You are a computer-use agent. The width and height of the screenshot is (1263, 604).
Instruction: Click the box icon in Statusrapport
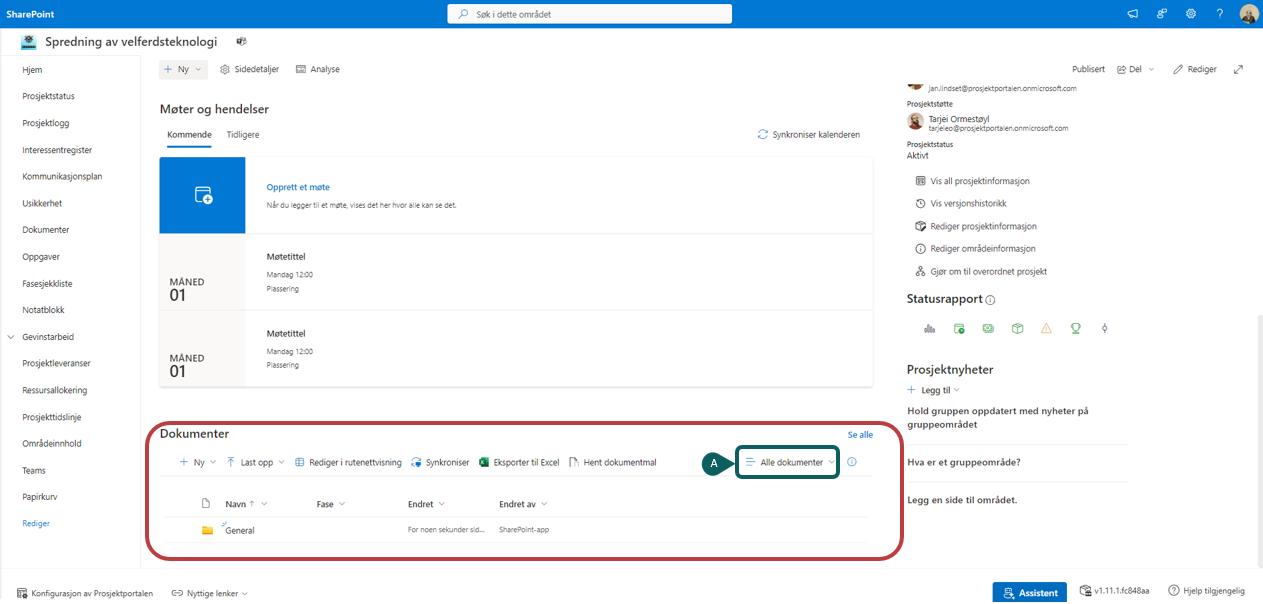coord(1017,328)
